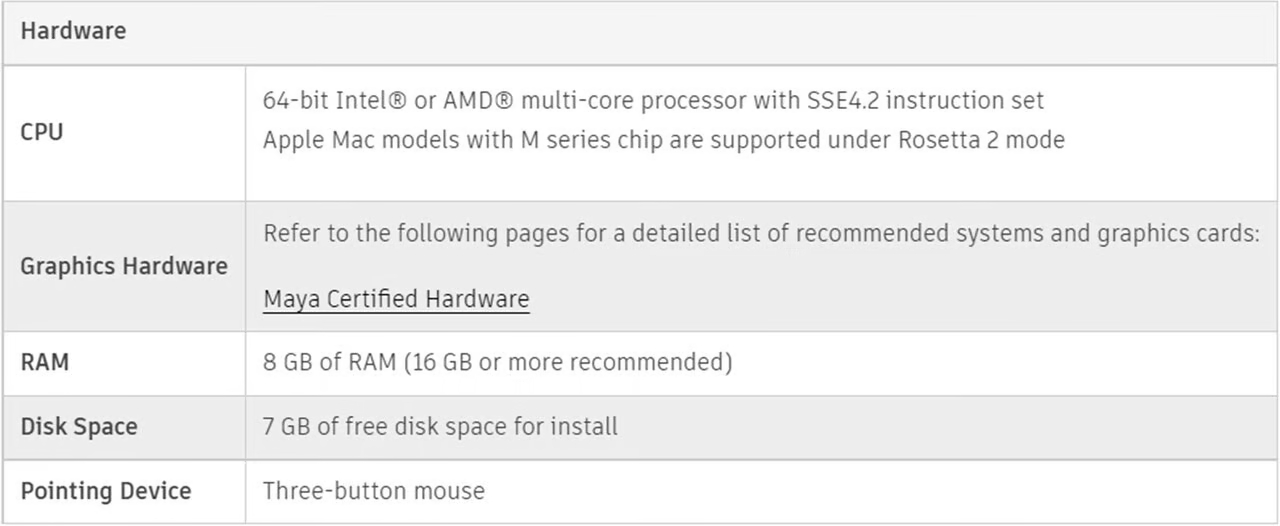Select the RAM row label

point(45,362)
